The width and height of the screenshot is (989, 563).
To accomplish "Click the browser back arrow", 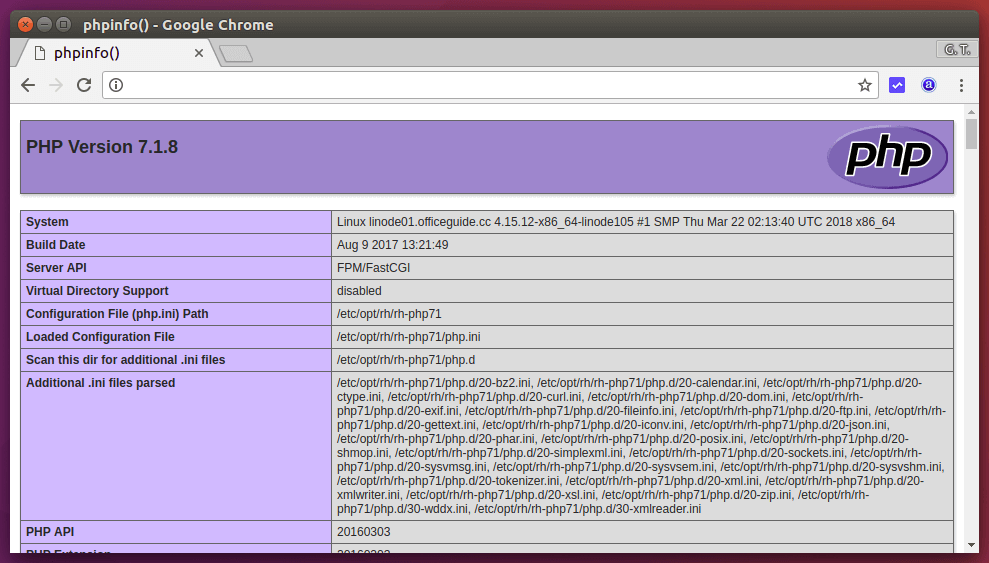I will [28, 85].
